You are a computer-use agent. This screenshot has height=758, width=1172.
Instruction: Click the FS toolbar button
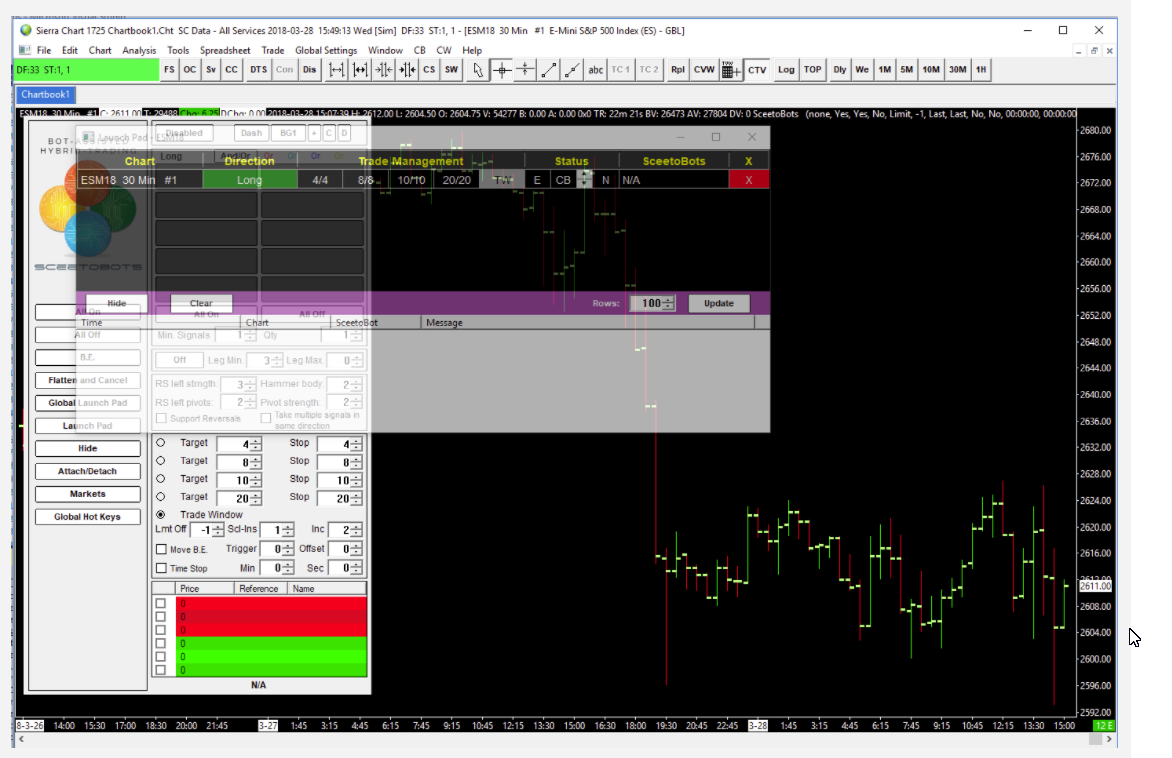point(170,70)
